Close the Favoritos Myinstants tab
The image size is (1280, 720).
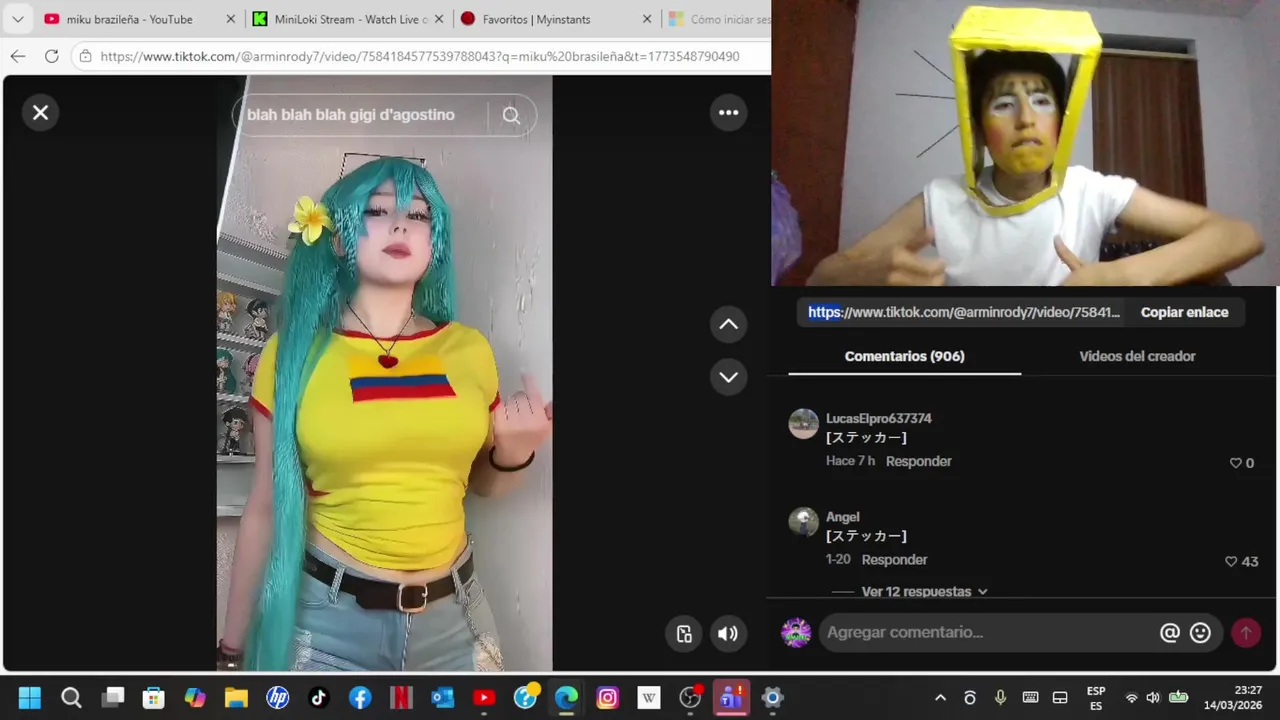tap(647, 19)
